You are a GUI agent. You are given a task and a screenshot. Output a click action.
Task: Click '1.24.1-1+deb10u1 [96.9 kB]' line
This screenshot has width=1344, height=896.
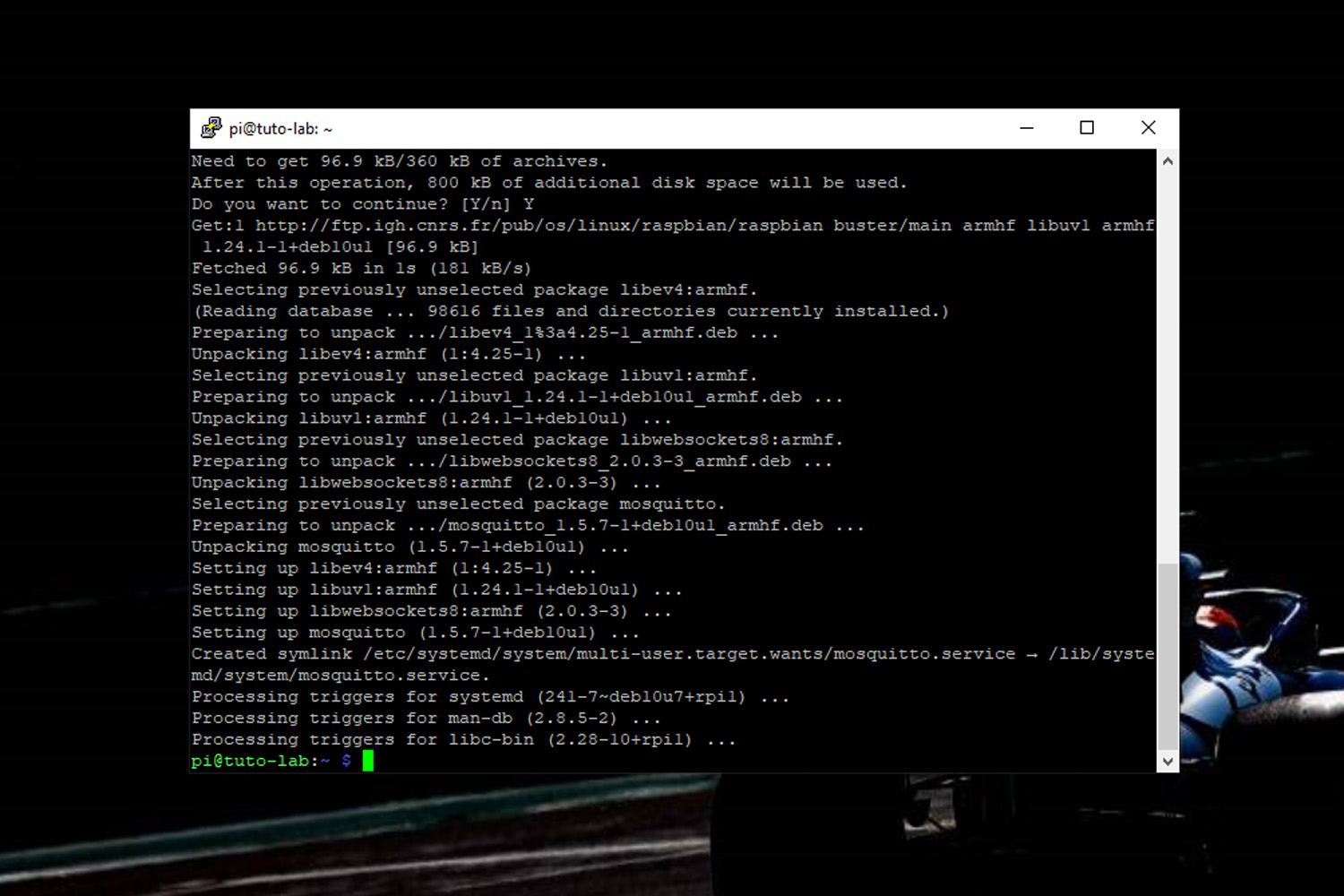tap(340, 247)
